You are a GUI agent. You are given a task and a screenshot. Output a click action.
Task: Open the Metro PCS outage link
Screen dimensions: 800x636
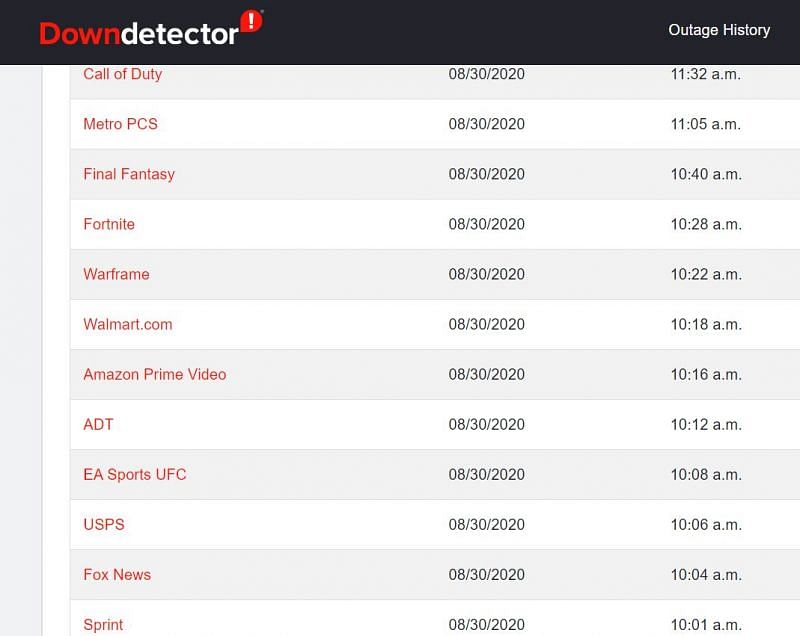120,124
